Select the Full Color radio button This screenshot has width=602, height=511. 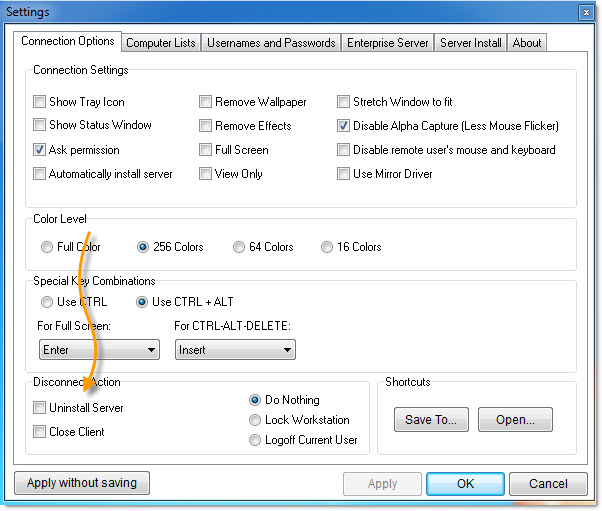pyautogui.click(x=47, y=247)
